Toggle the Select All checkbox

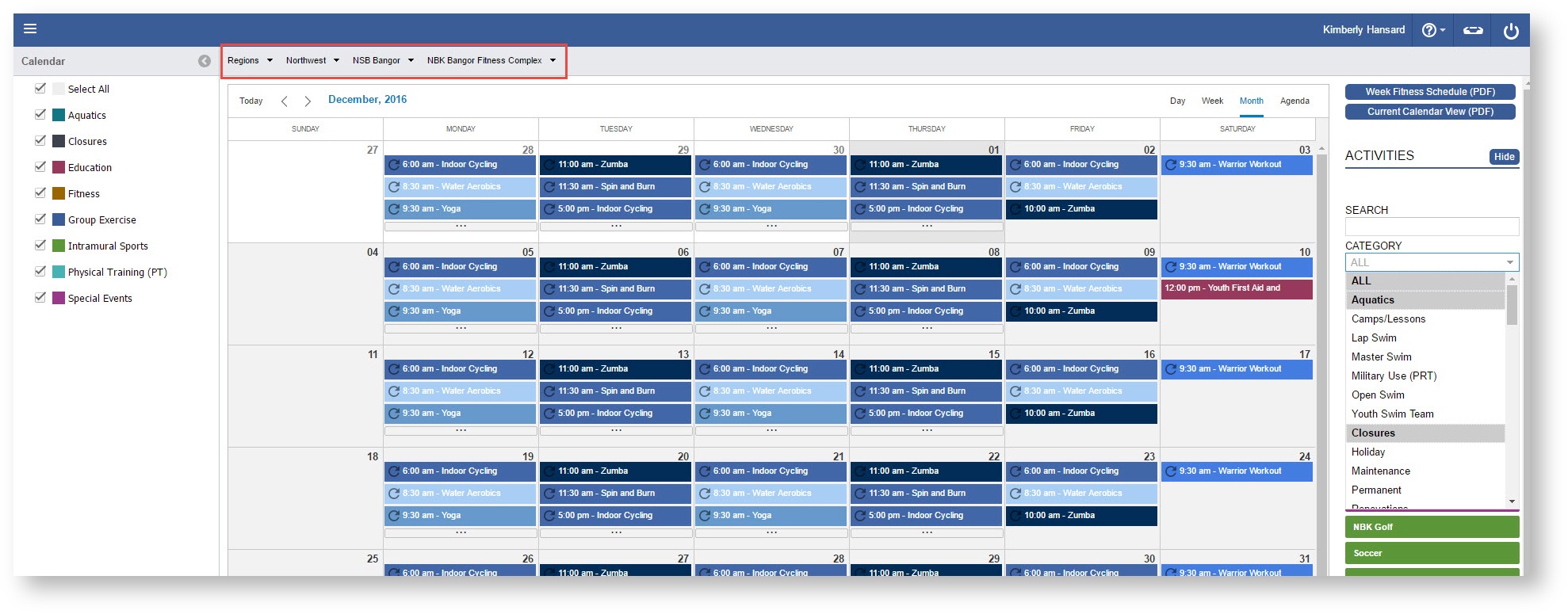pyautogui.click(x=40, y=89)
